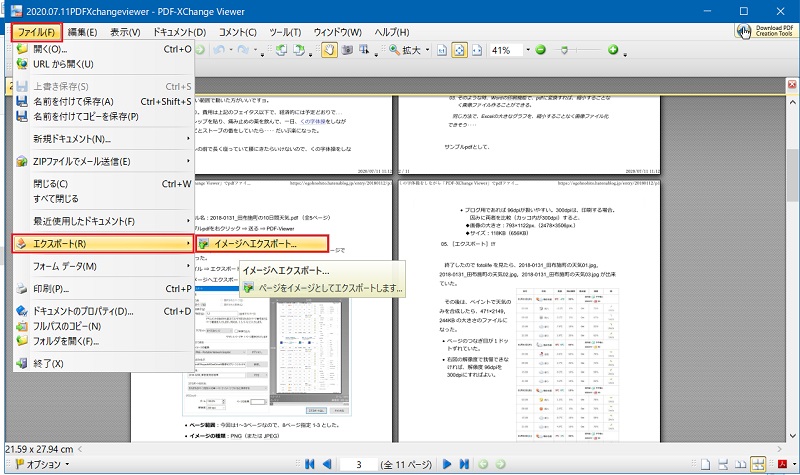Open the ウィンドウ(W) menu

point(337,32)
